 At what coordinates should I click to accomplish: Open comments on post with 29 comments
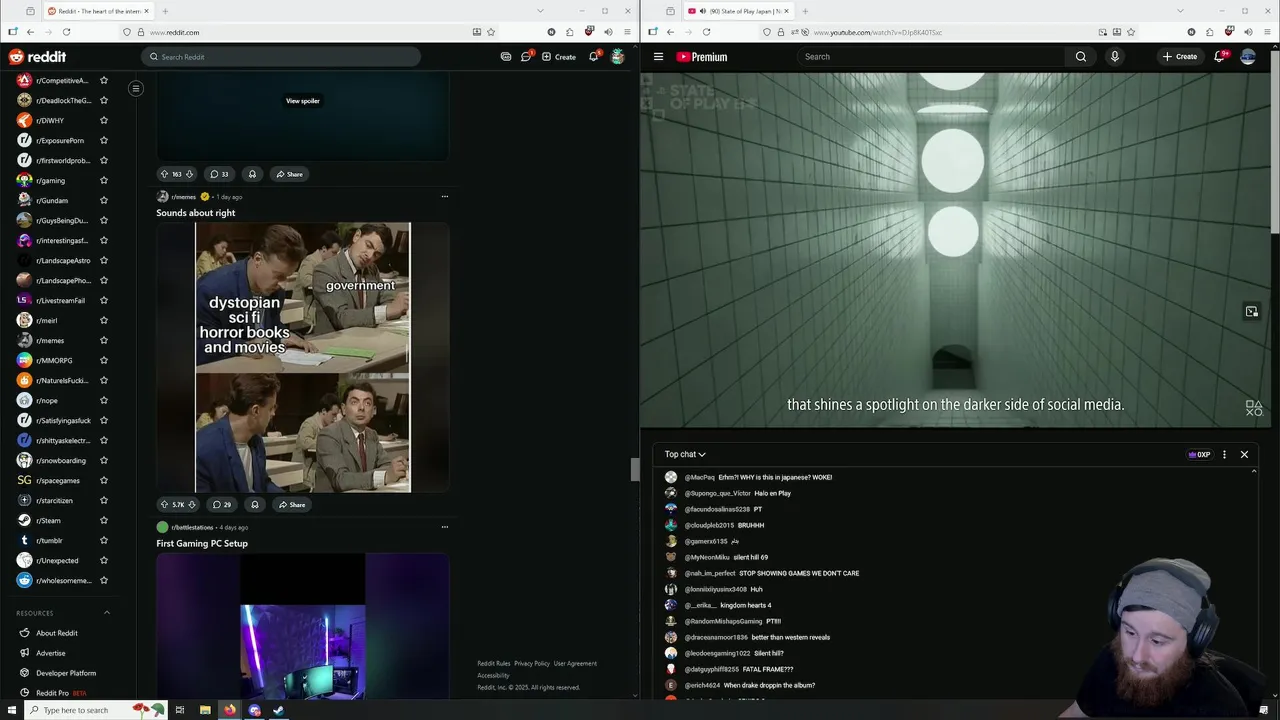click(221, 505)
